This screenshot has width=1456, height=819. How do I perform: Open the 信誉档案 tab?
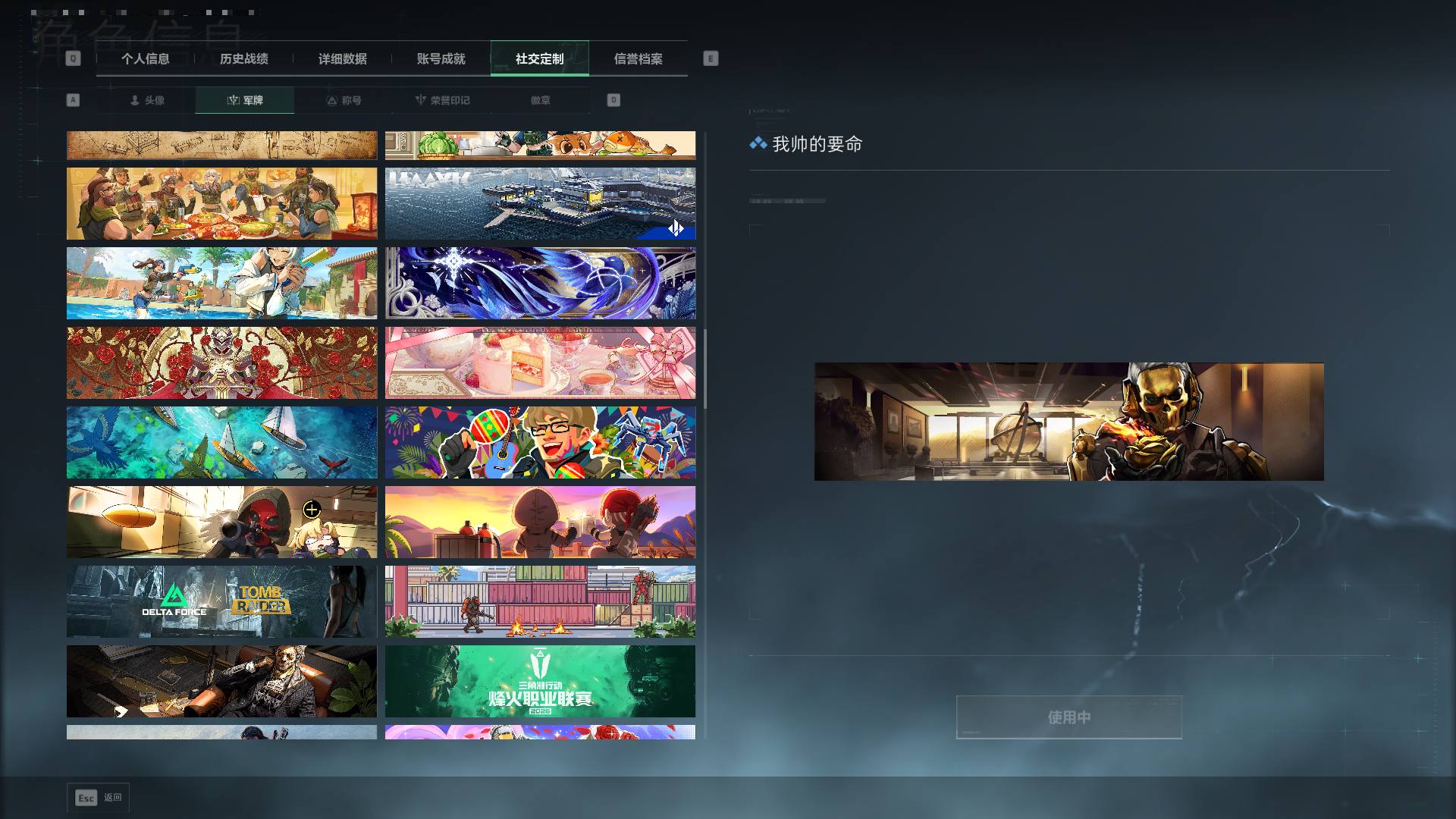click(639, 59)
